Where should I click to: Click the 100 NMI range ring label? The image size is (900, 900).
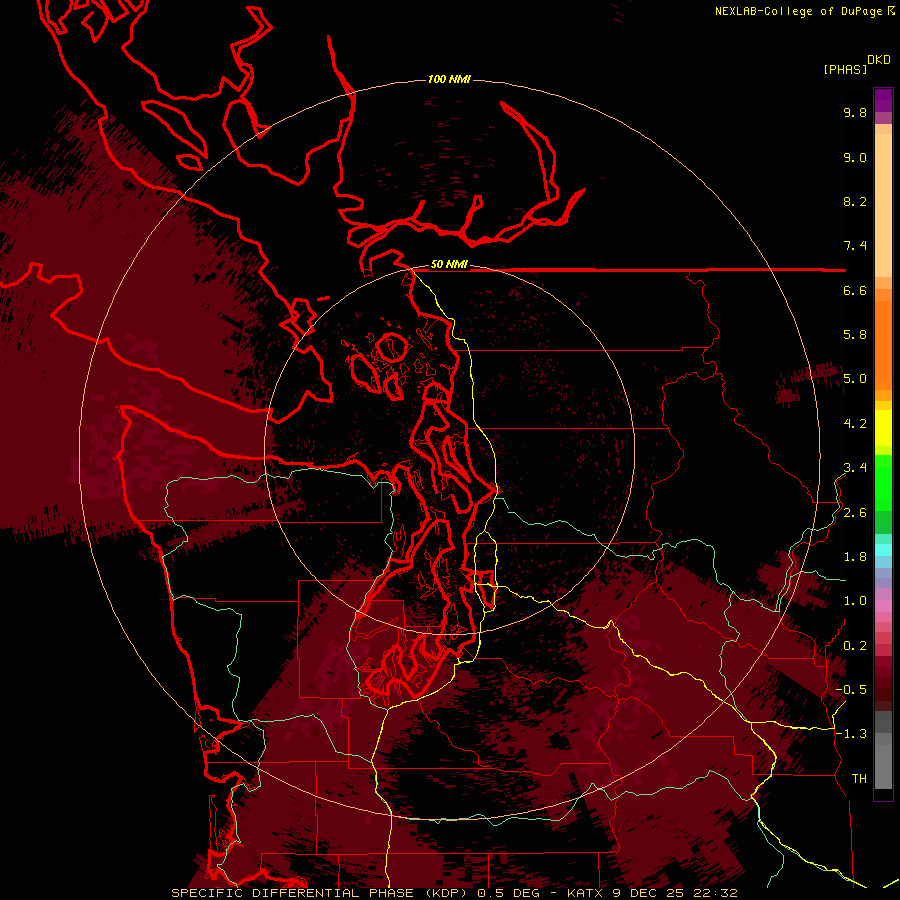[449, 79]
